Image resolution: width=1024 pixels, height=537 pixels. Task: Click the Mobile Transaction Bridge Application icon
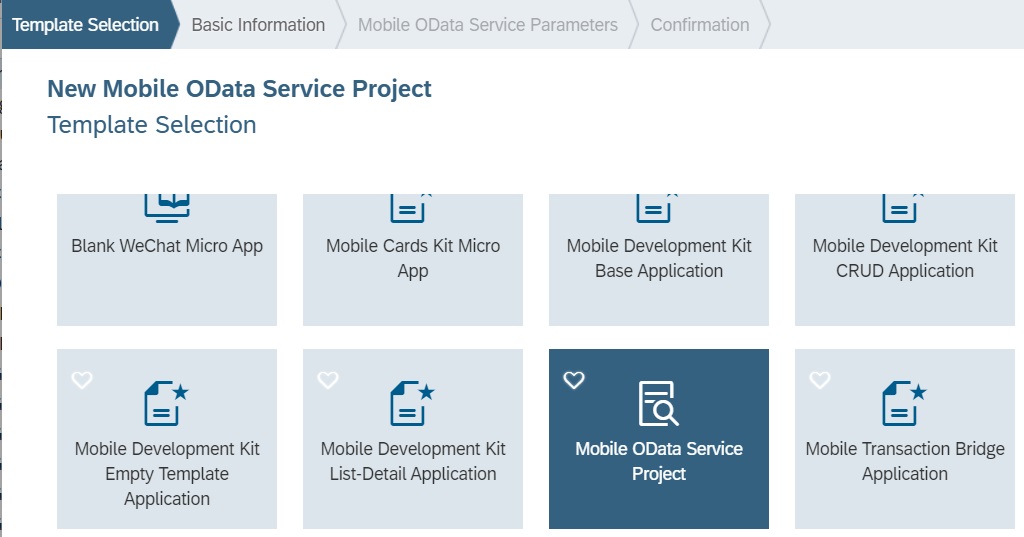[904, 403]
